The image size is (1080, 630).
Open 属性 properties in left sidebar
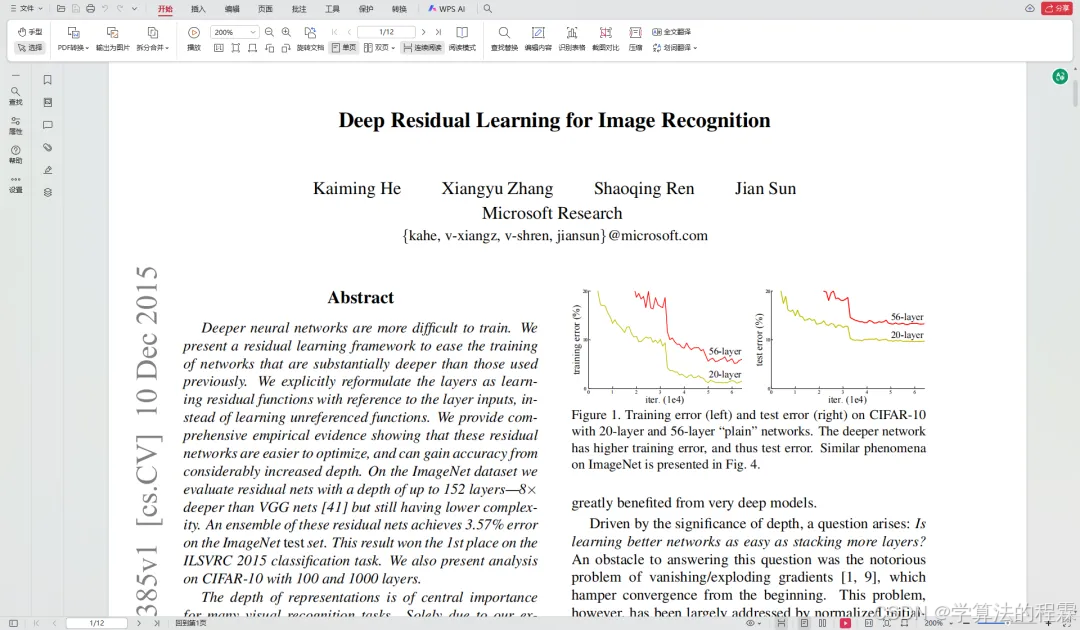pyautogui.click(x=15, y=125)
